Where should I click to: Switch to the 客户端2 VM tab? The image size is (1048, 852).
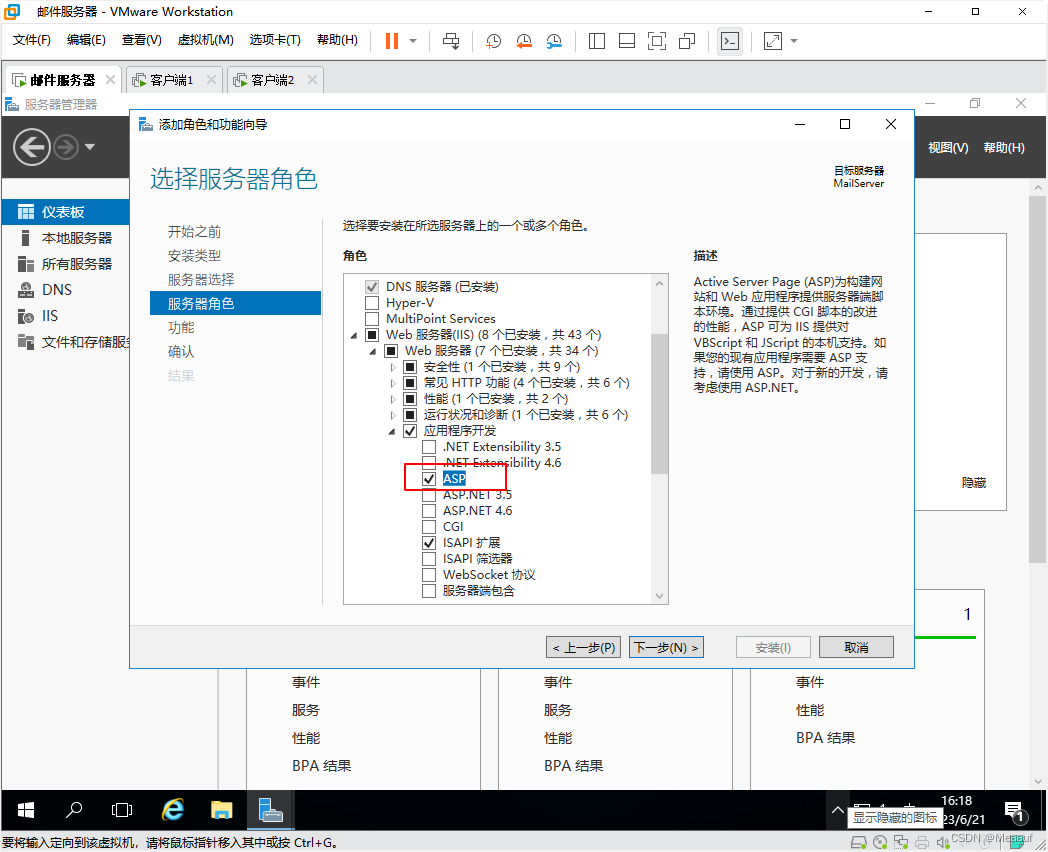click(272, 80)
